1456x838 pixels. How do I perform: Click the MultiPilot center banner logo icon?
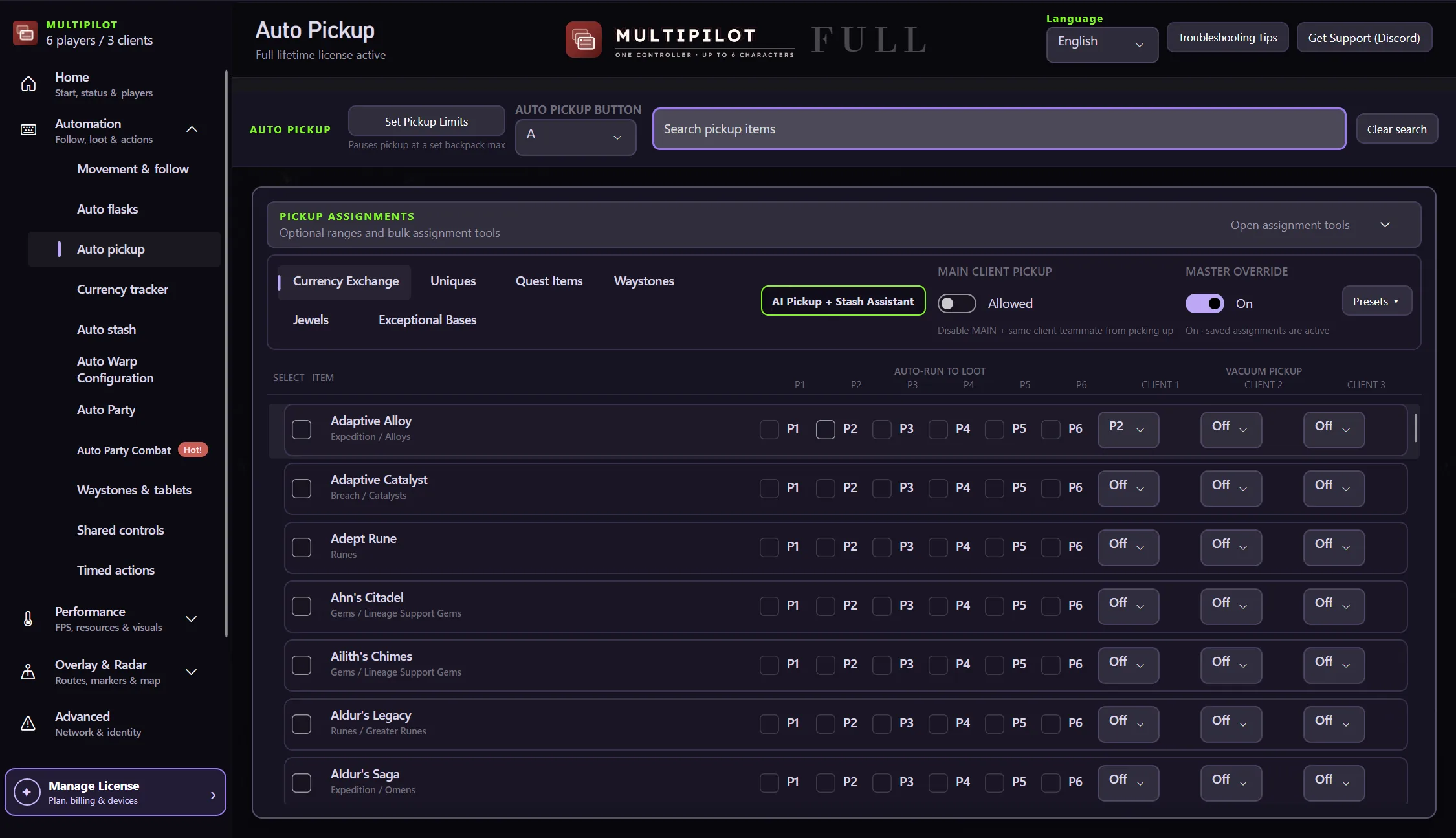tap(584, 39)
